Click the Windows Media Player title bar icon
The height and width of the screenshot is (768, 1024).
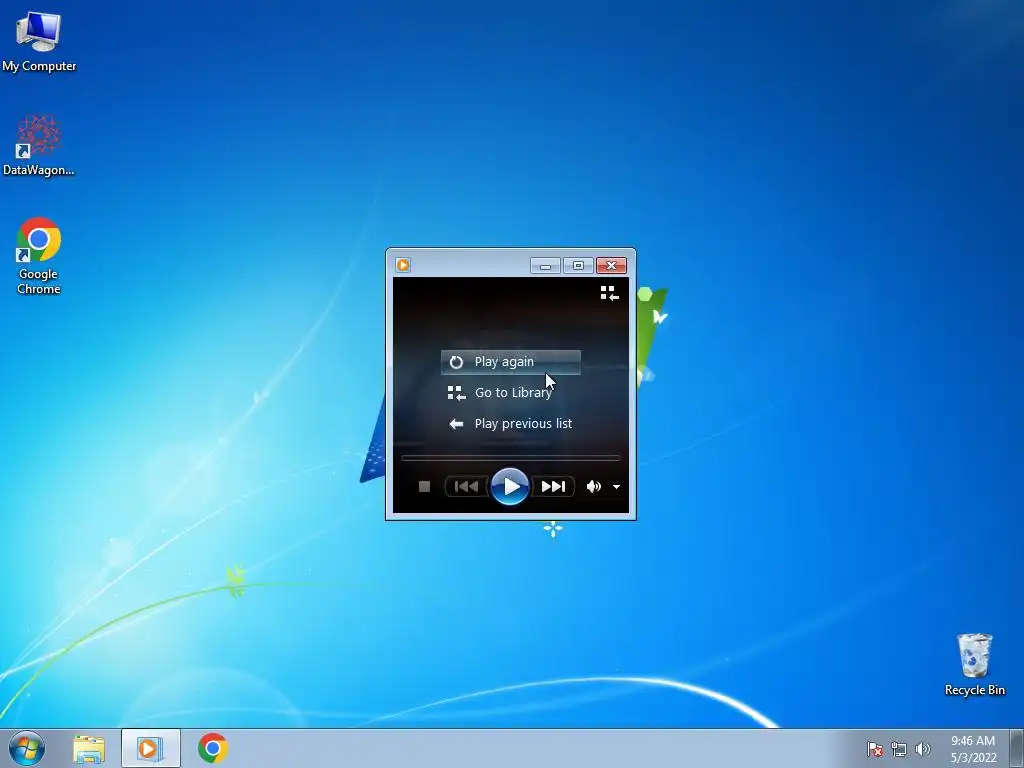tap(403, 265)
